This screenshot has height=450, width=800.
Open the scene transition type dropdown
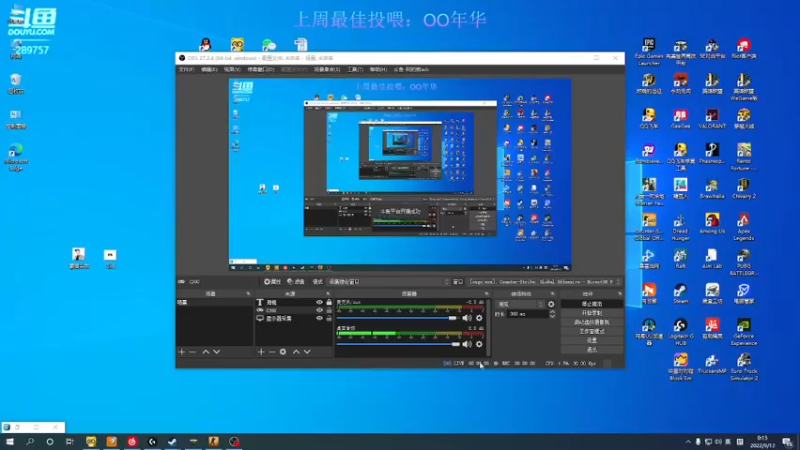(x=520, y=304)
